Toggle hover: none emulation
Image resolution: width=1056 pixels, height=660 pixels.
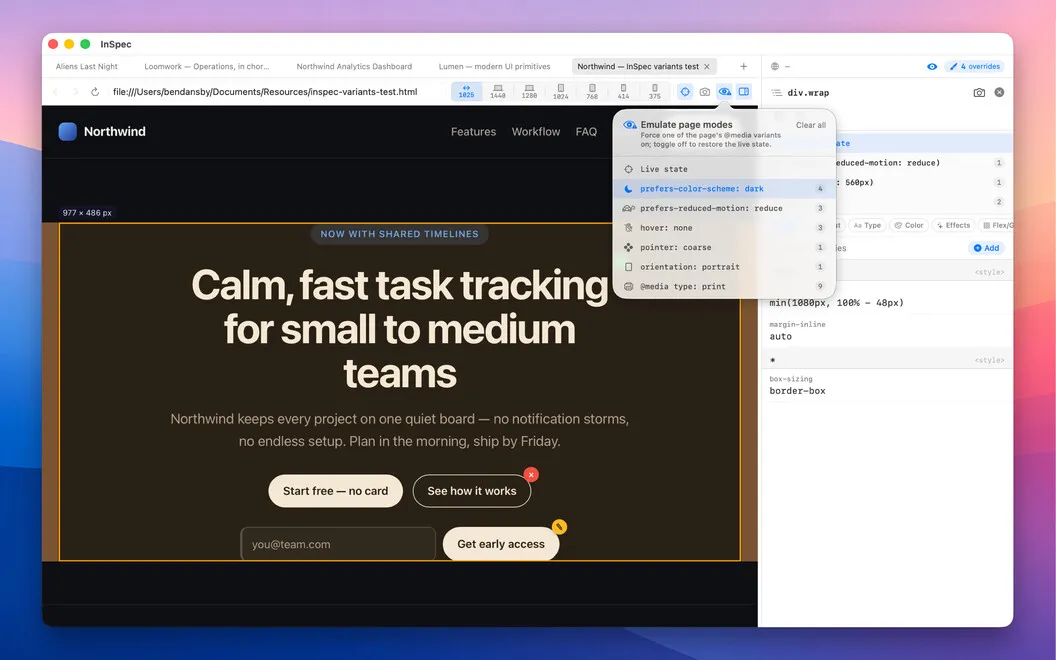tap(724, 228)
